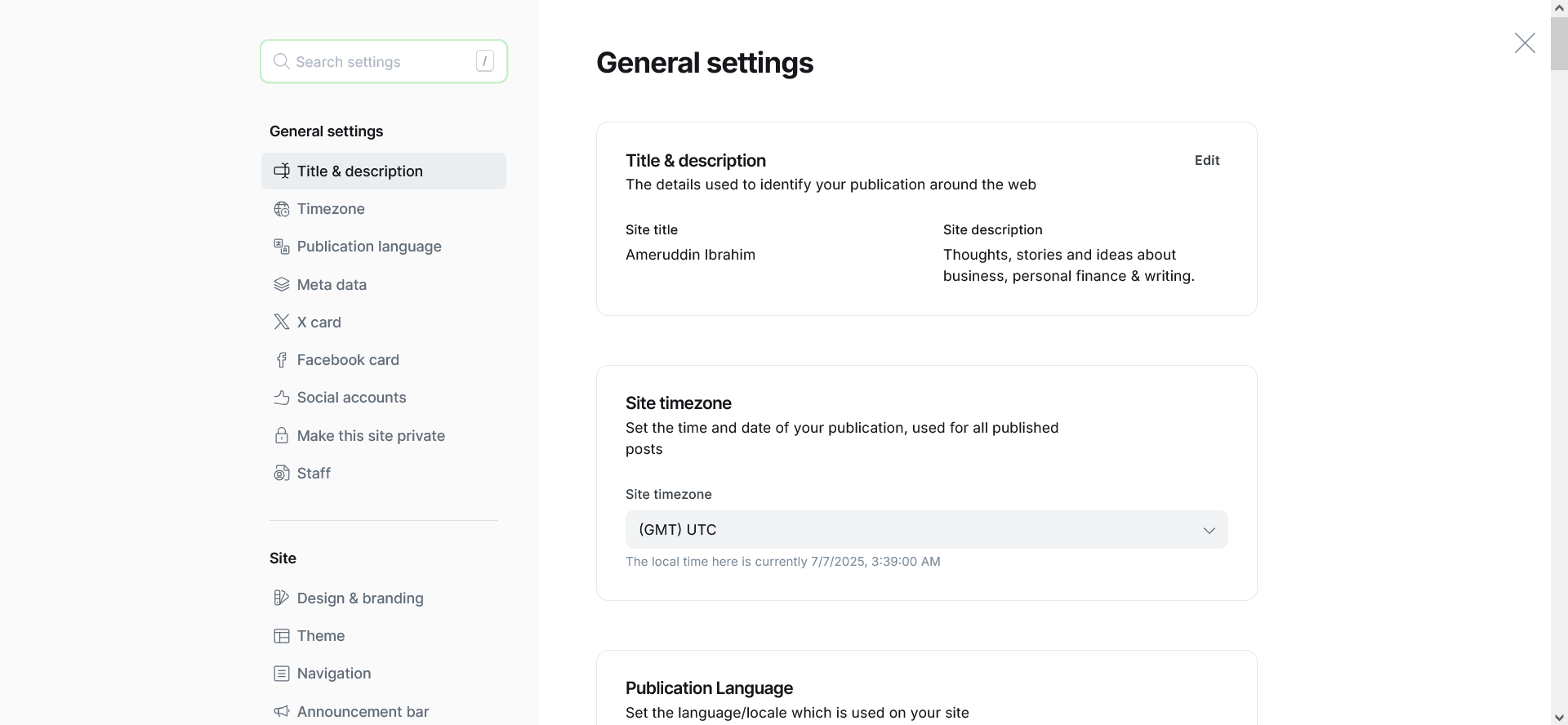Click the Meta data layers icon
1568x725 pixels.
pyautogui.click(x=282, y=285)
